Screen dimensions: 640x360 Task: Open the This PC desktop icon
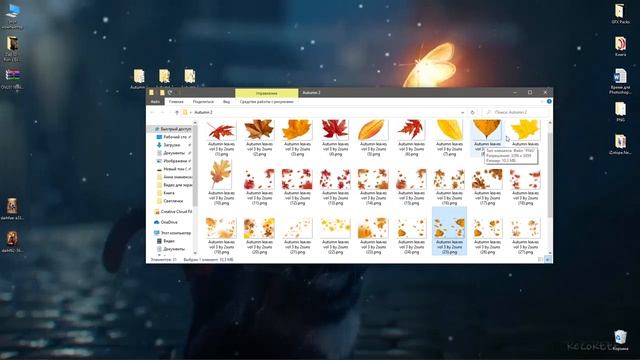point(12,16)
